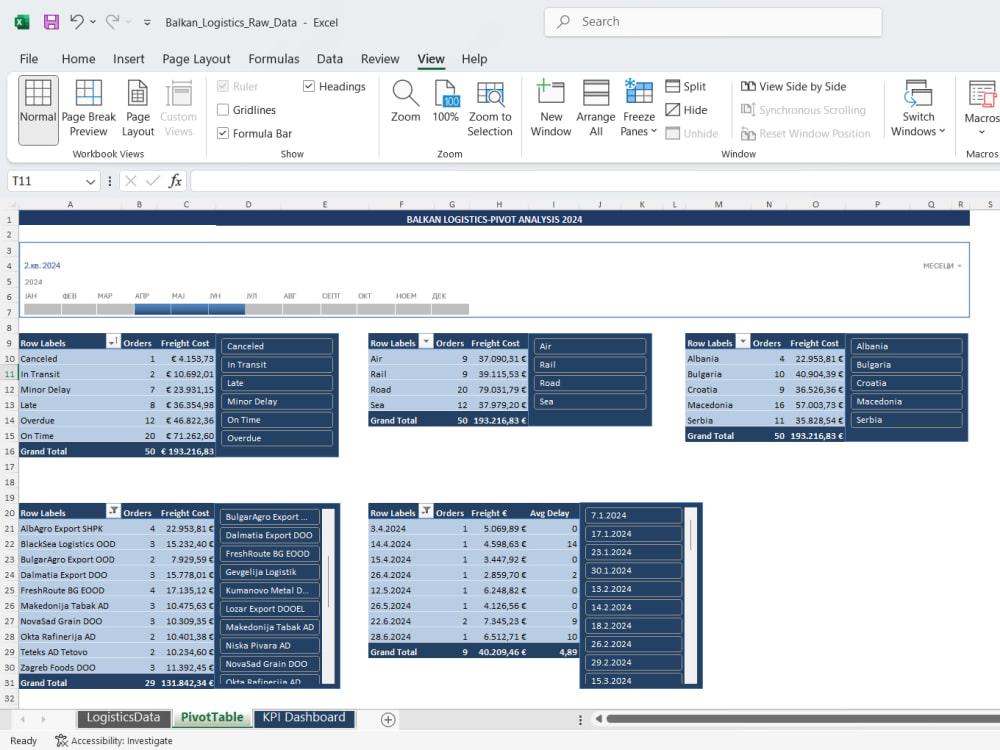1000x750 pixels.
Task: Split the worksheet window
Action: tap(686, 86)
